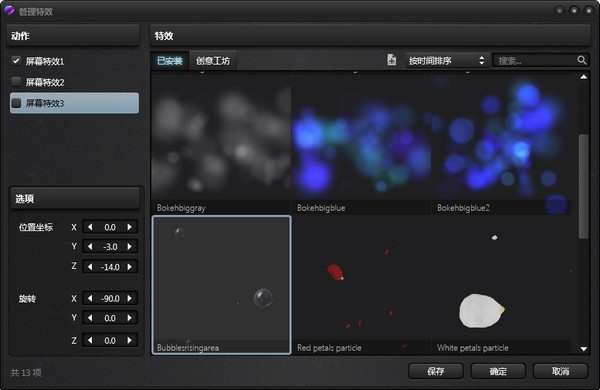
Task: Decrease rotation X with left arrow
Action: 90,298
